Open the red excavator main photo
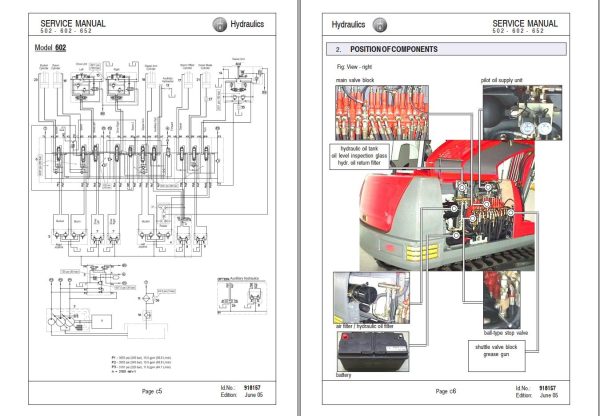 coord(447,206)
